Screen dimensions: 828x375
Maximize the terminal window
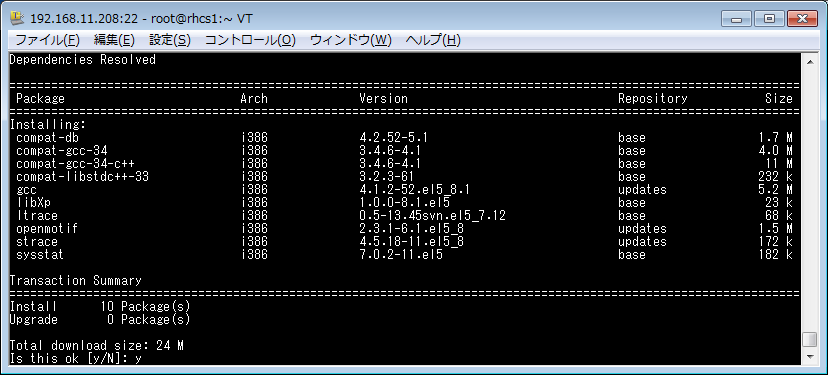(x=769, y=20)
